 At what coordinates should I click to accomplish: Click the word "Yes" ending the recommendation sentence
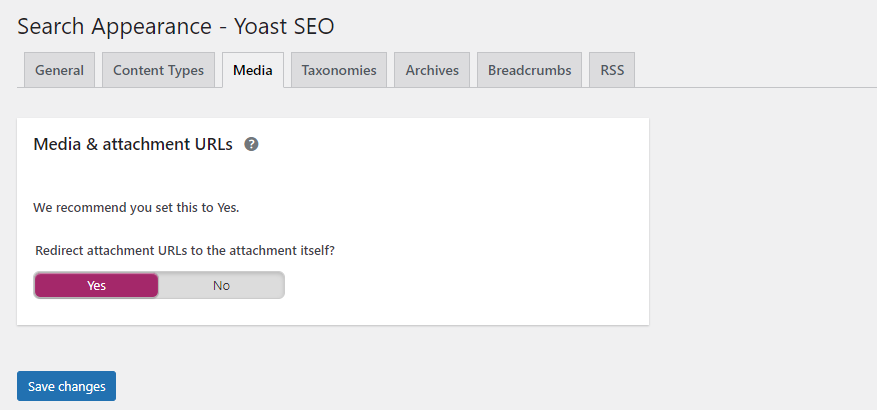[227, 208]
